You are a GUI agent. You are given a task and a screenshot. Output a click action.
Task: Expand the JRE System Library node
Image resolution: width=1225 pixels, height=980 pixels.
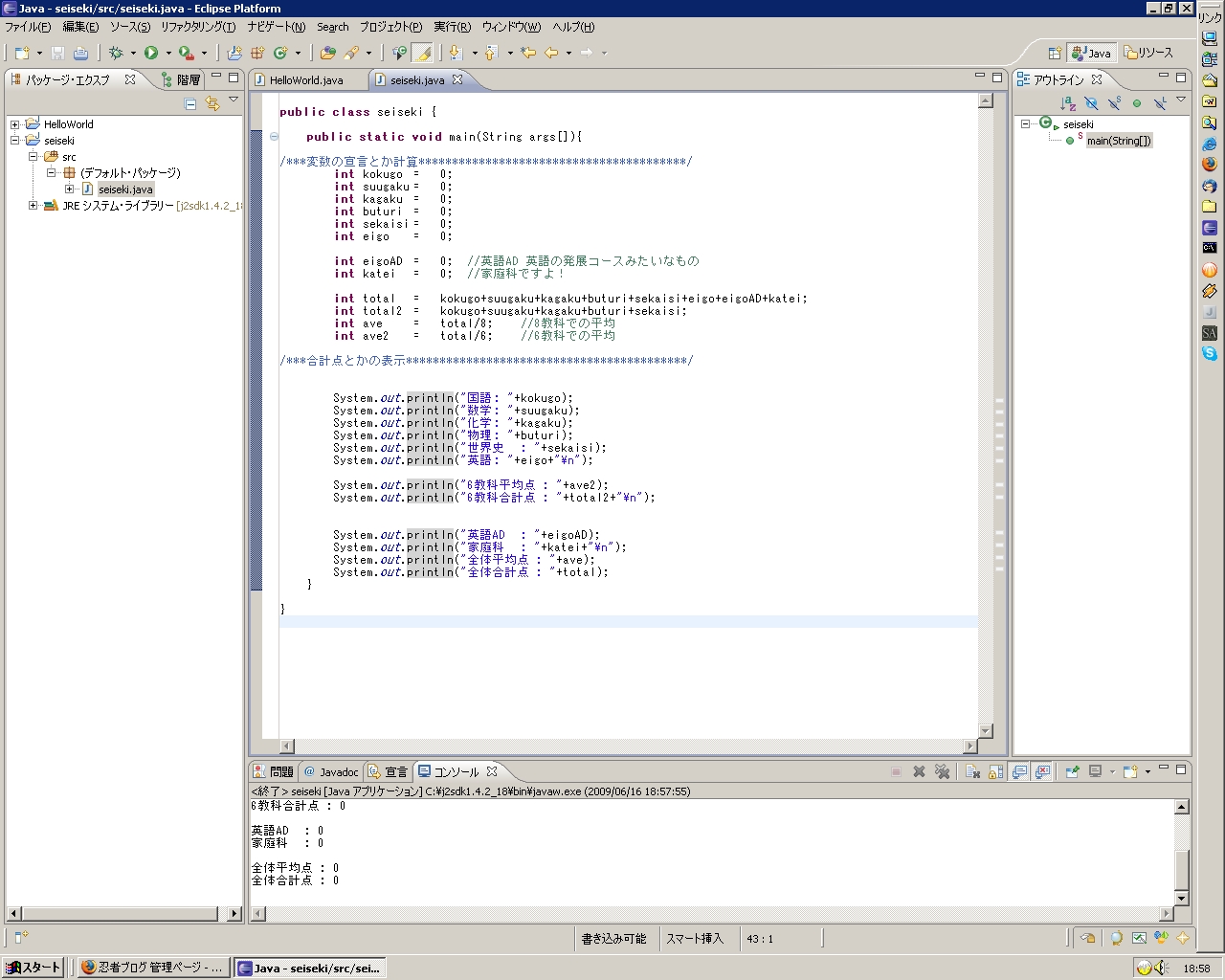pos(33,206)
